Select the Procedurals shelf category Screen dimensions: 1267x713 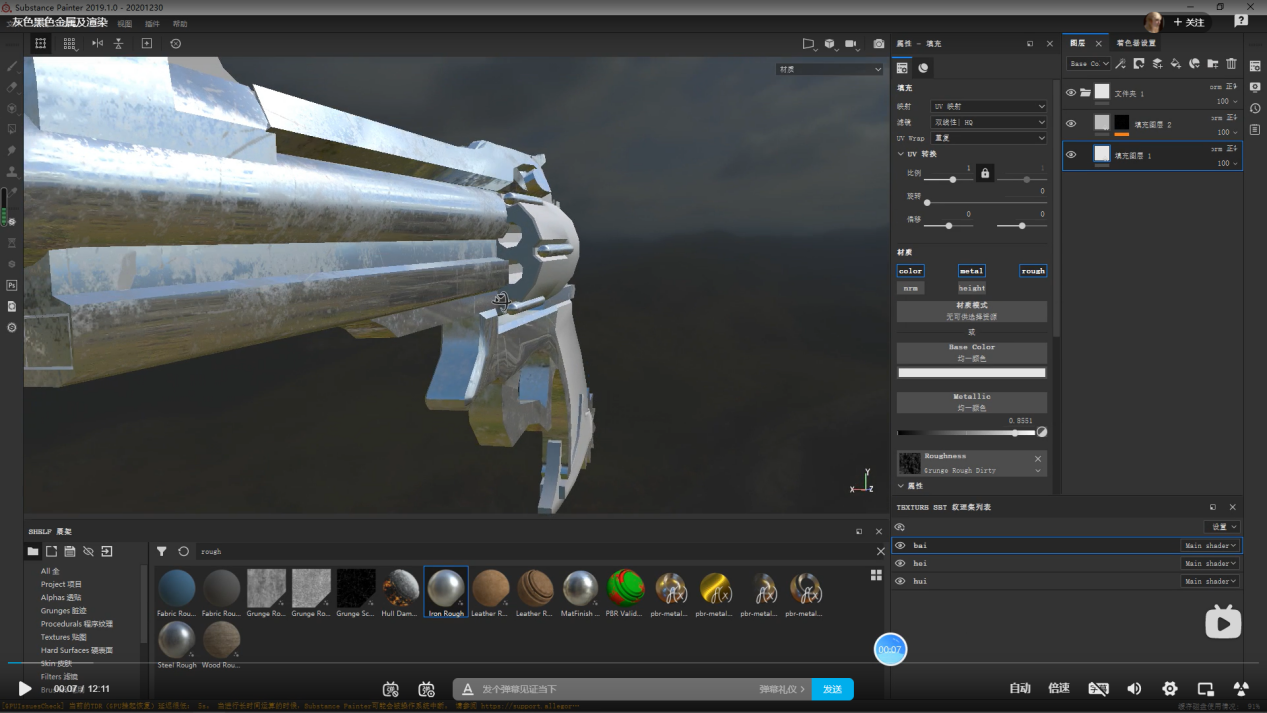(76, 624)
